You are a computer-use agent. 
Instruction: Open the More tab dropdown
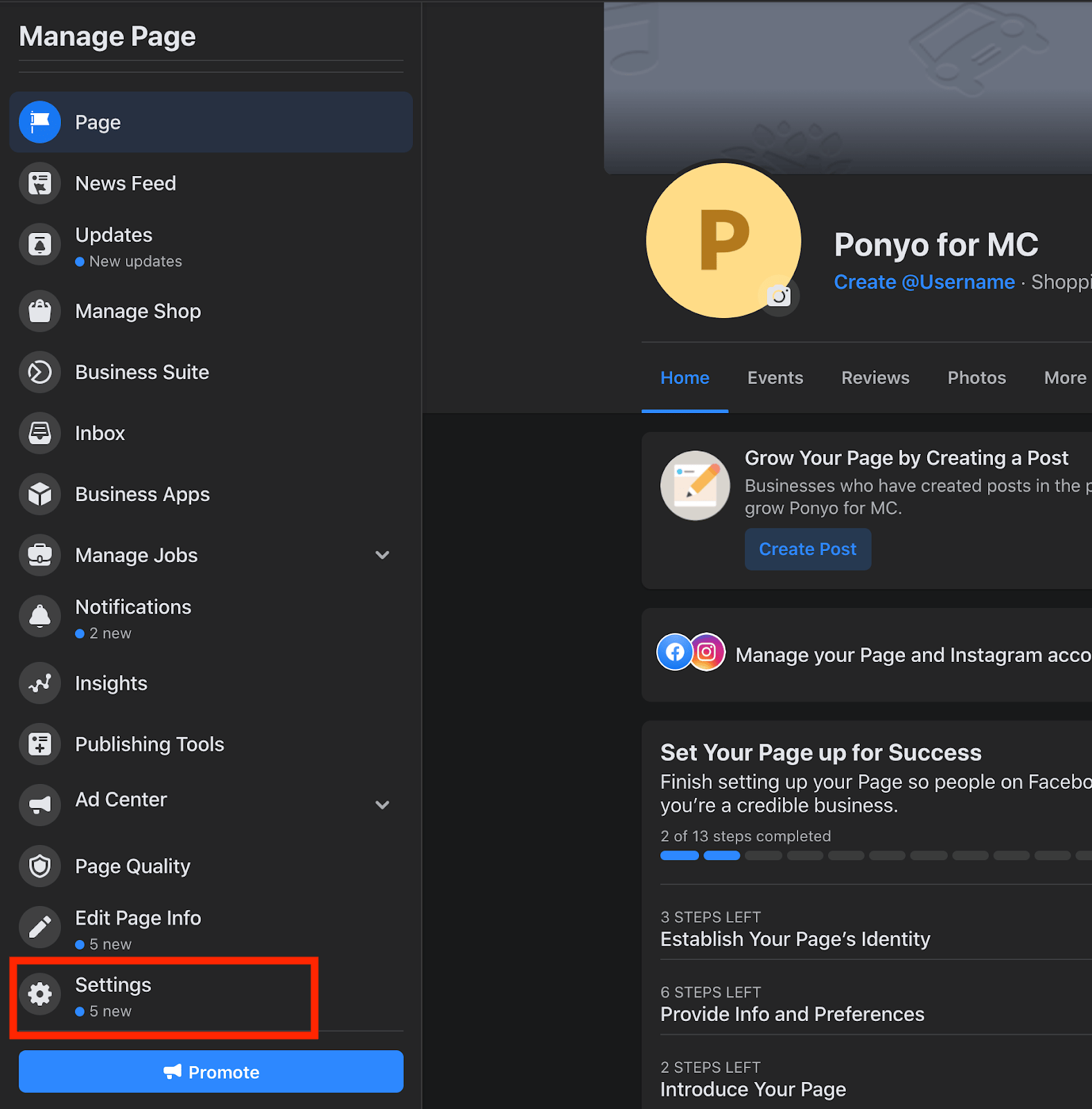(1067, 378)
